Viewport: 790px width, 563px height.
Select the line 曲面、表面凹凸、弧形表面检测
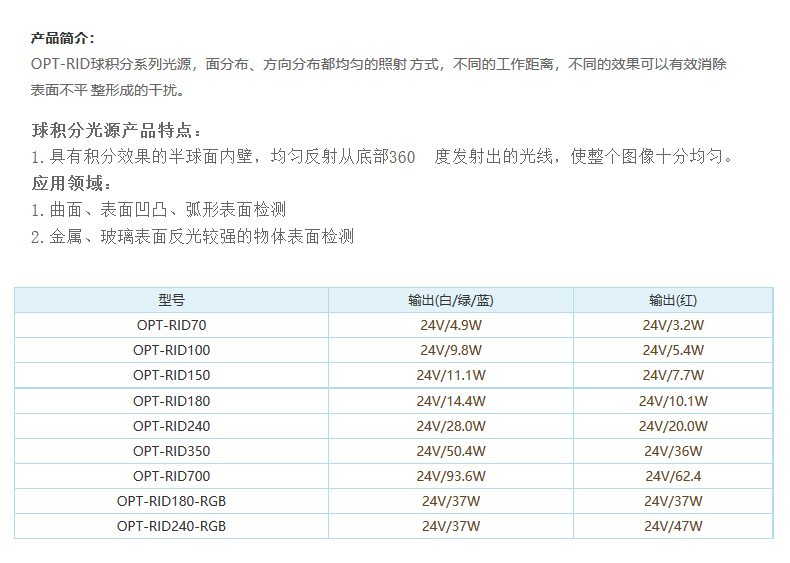(158, 210)
